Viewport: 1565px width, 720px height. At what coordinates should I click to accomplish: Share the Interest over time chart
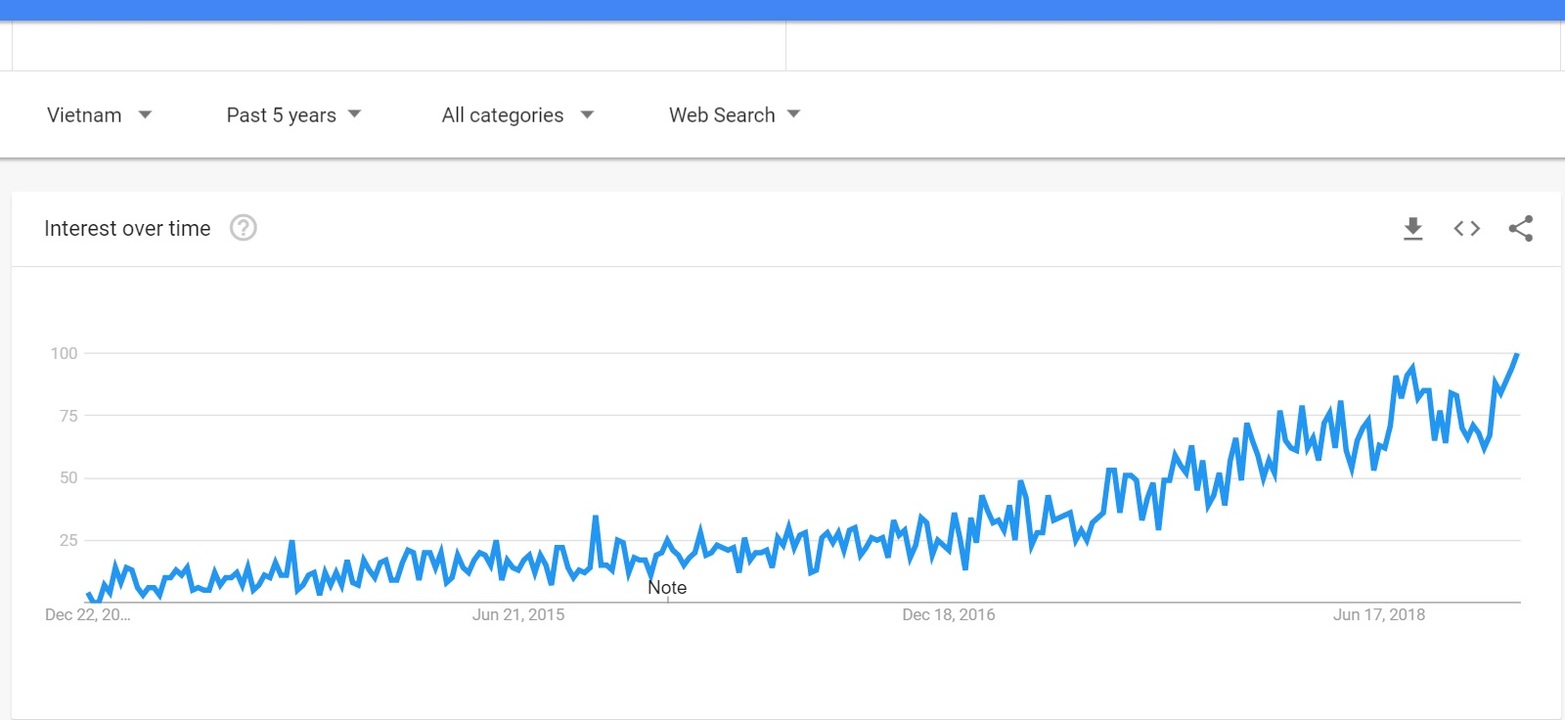pos(1521,229)
